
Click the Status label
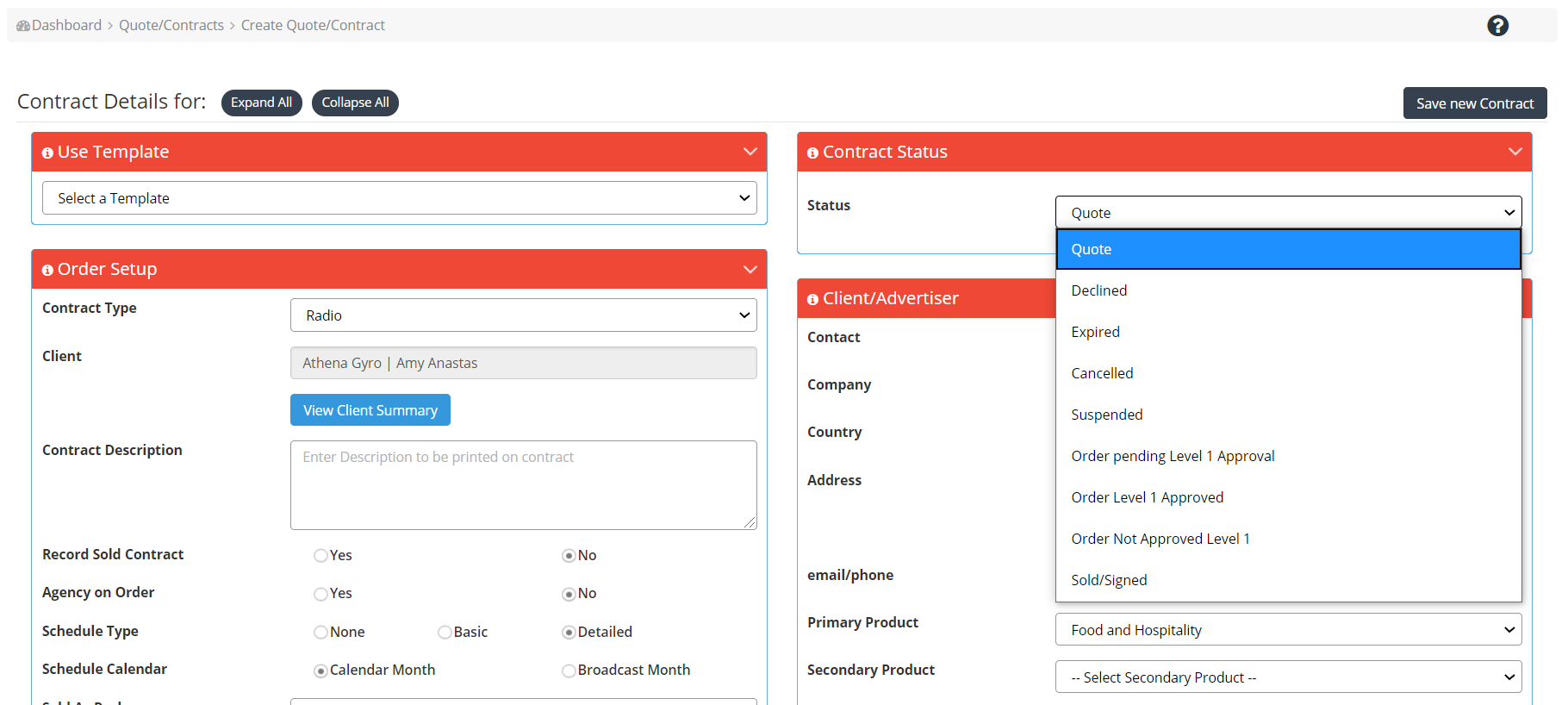829,205
